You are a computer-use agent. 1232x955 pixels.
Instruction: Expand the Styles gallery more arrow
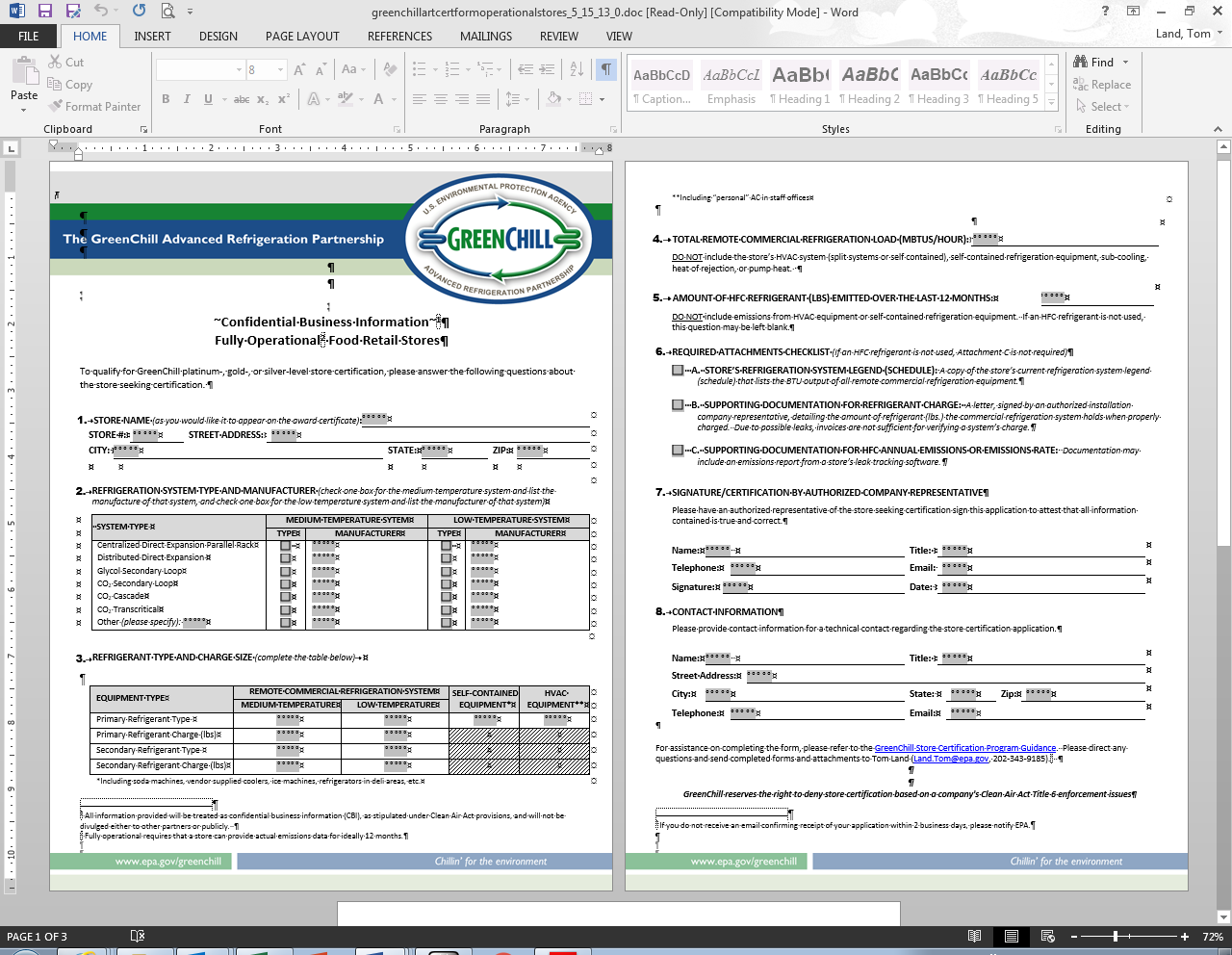click(x=1051, y=101)
